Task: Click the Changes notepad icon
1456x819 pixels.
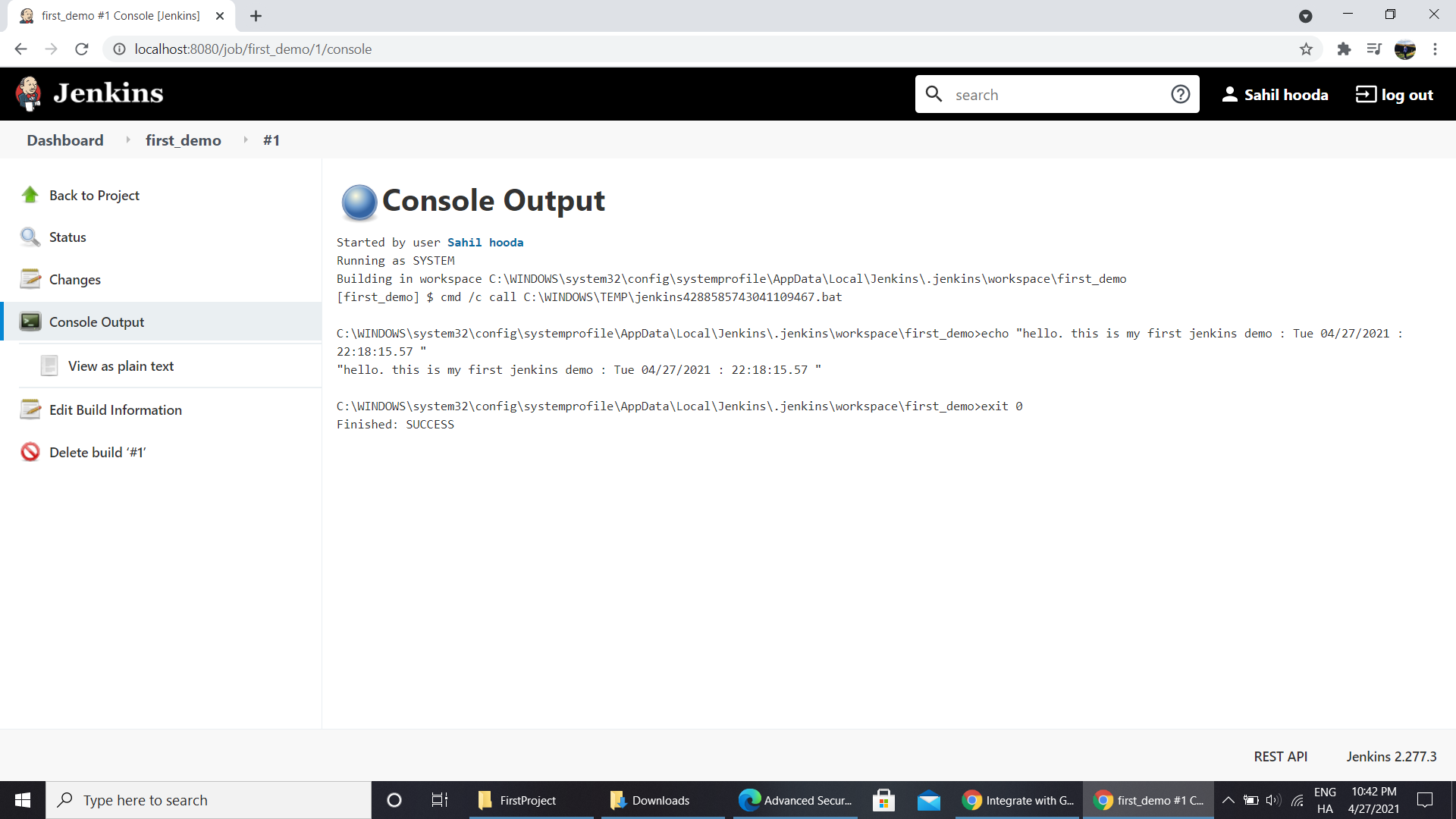Action: 30,279
